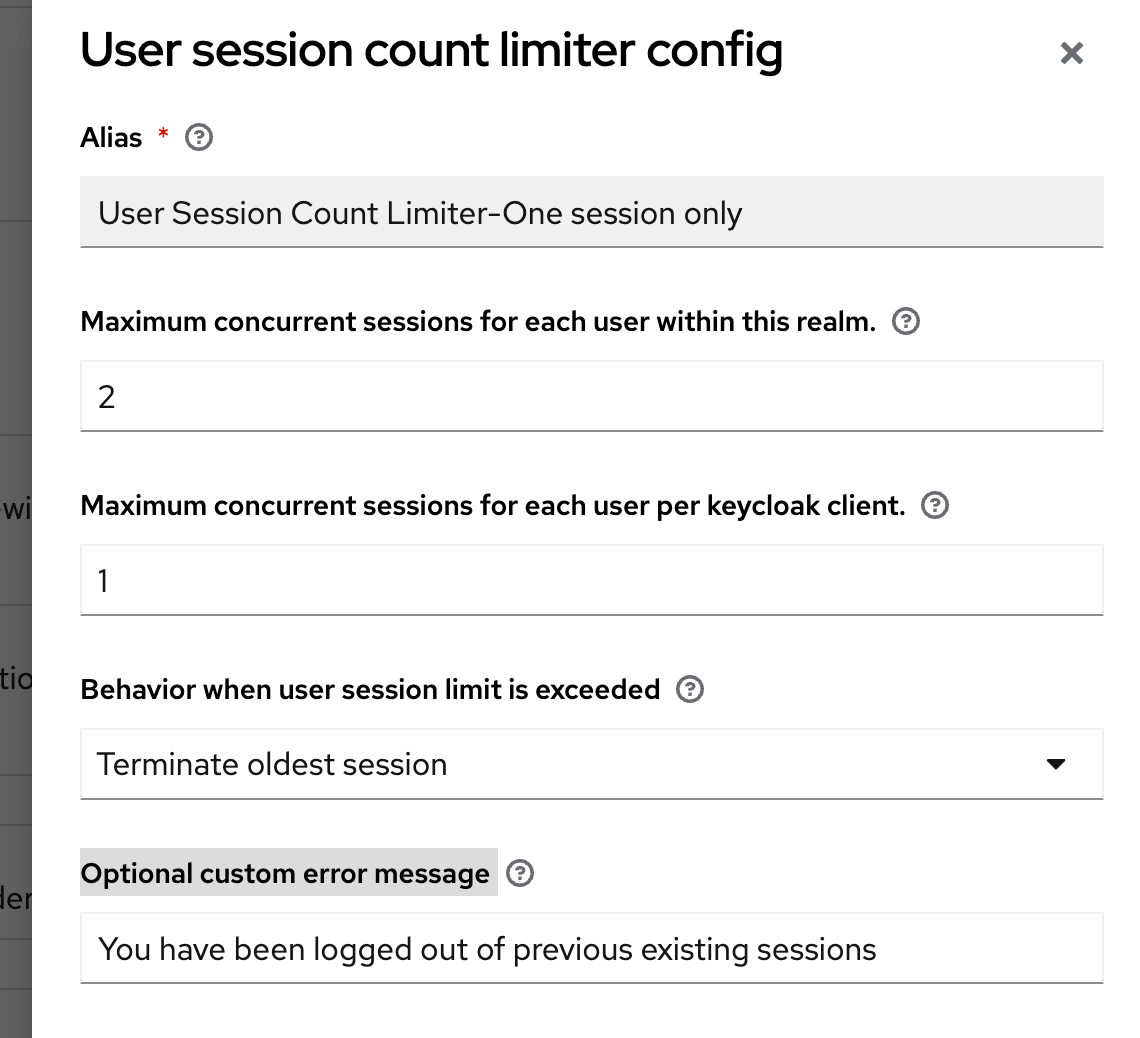Image resolution: width=1140 pixels, height=1038 pixels.
Task: Click the red required asterisk next to Alias
Action: click(162, 137)
